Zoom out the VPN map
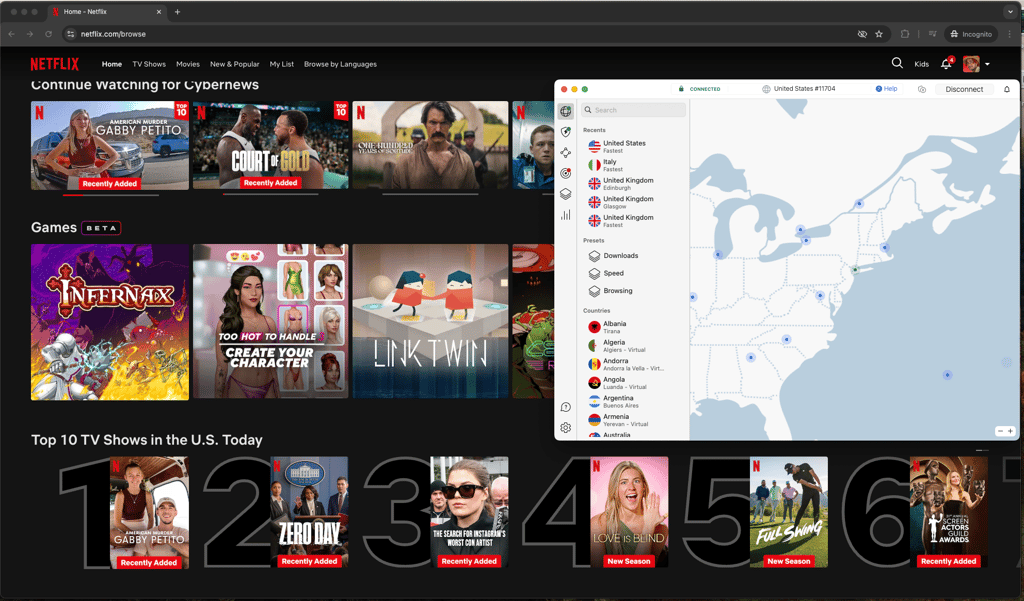This screenshot has height=601, width=1024. click(x=1000, y=431)
